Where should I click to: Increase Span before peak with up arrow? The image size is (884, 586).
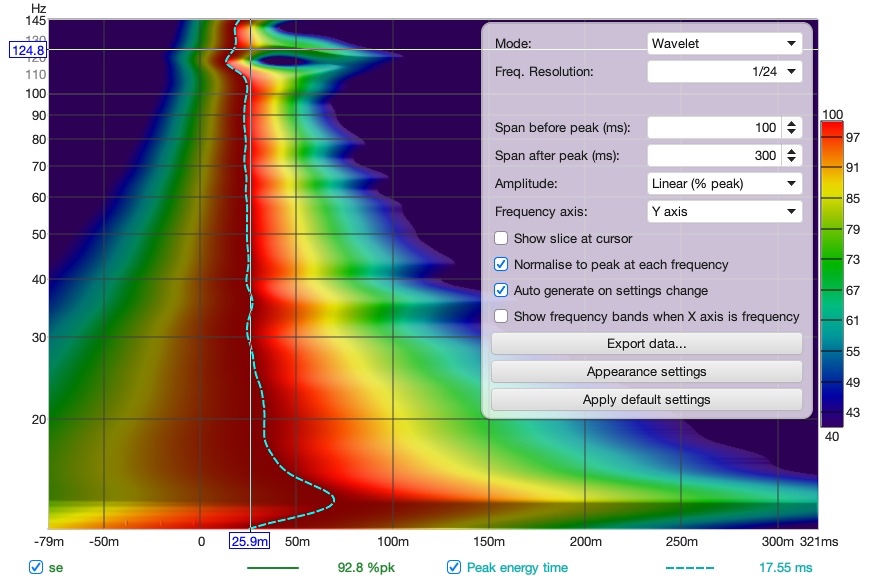[x=792, y=123]
